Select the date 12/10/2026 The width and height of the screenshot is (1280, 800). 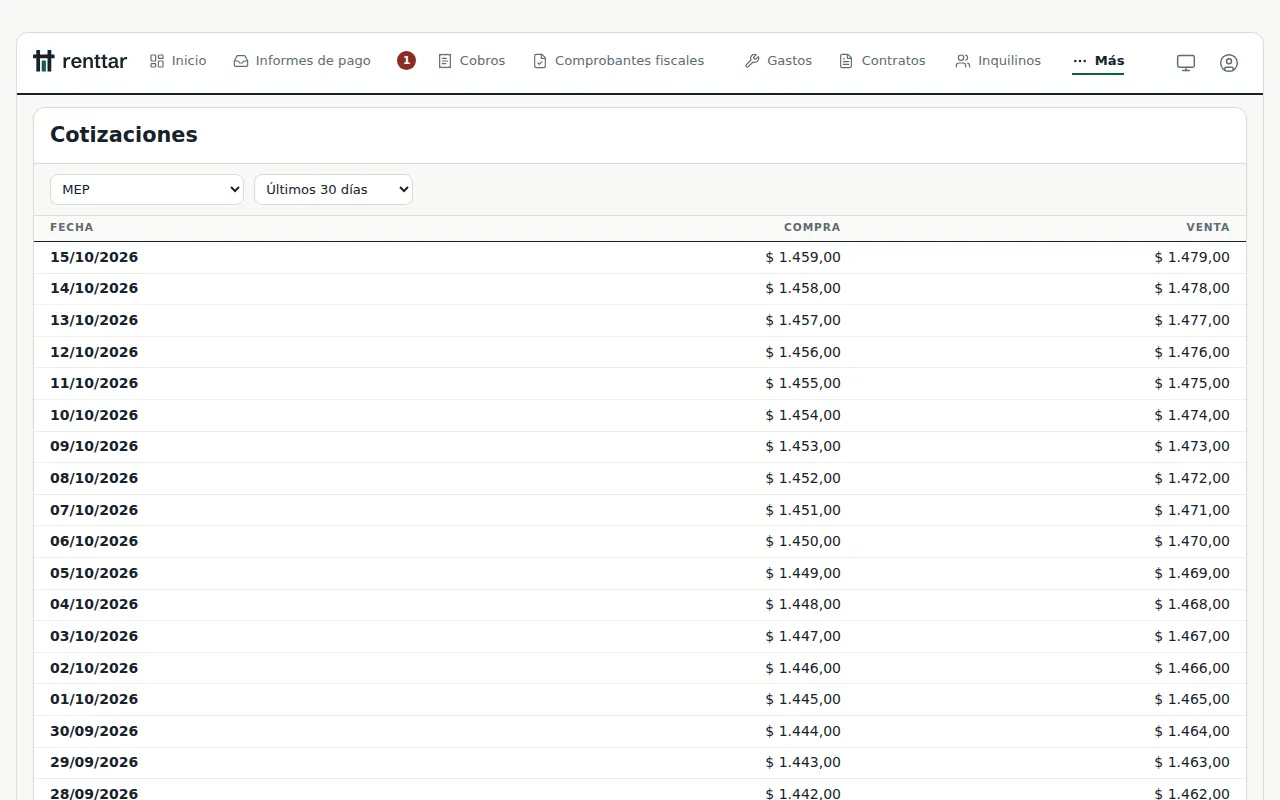94,352
